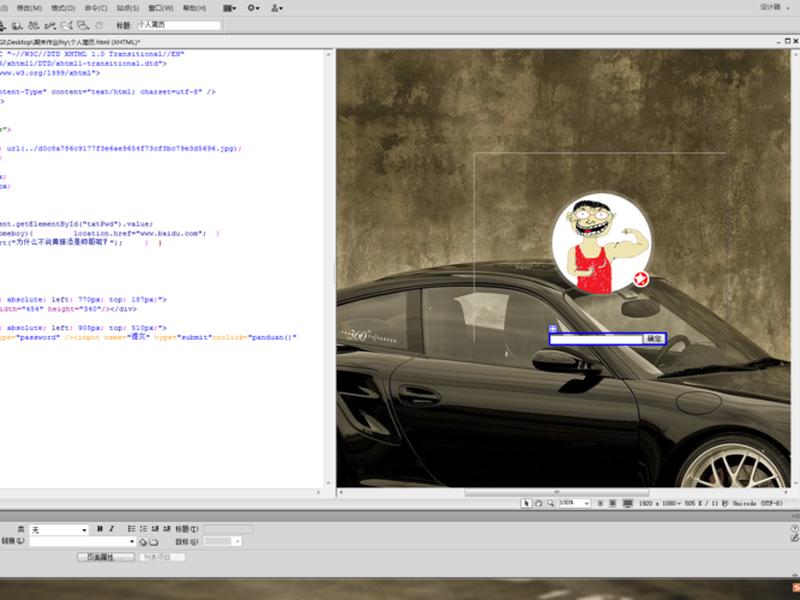The height and width of the screenshot is (600, 800).
Task: Open the class dropdown showing 无
Action: coord(59,530)
